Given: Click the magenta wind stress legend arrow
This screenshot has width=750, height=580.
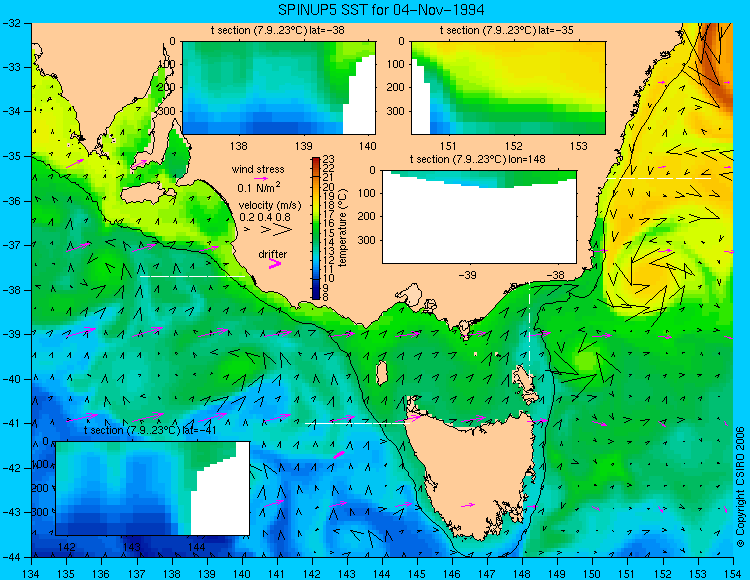Looking at the screenshot, I should click(261, 178).
